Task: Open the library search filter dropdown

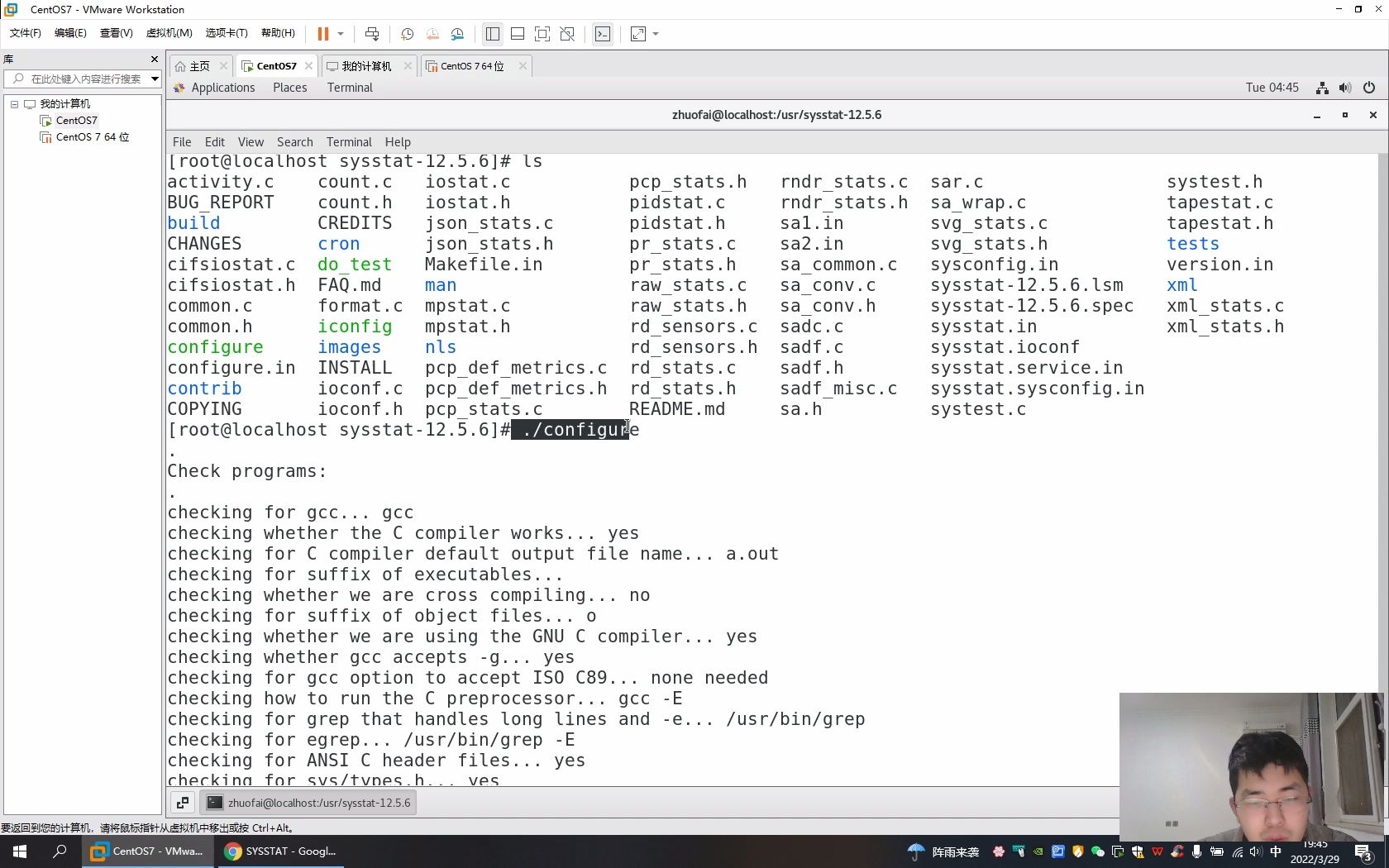Action: click(153, 79)
